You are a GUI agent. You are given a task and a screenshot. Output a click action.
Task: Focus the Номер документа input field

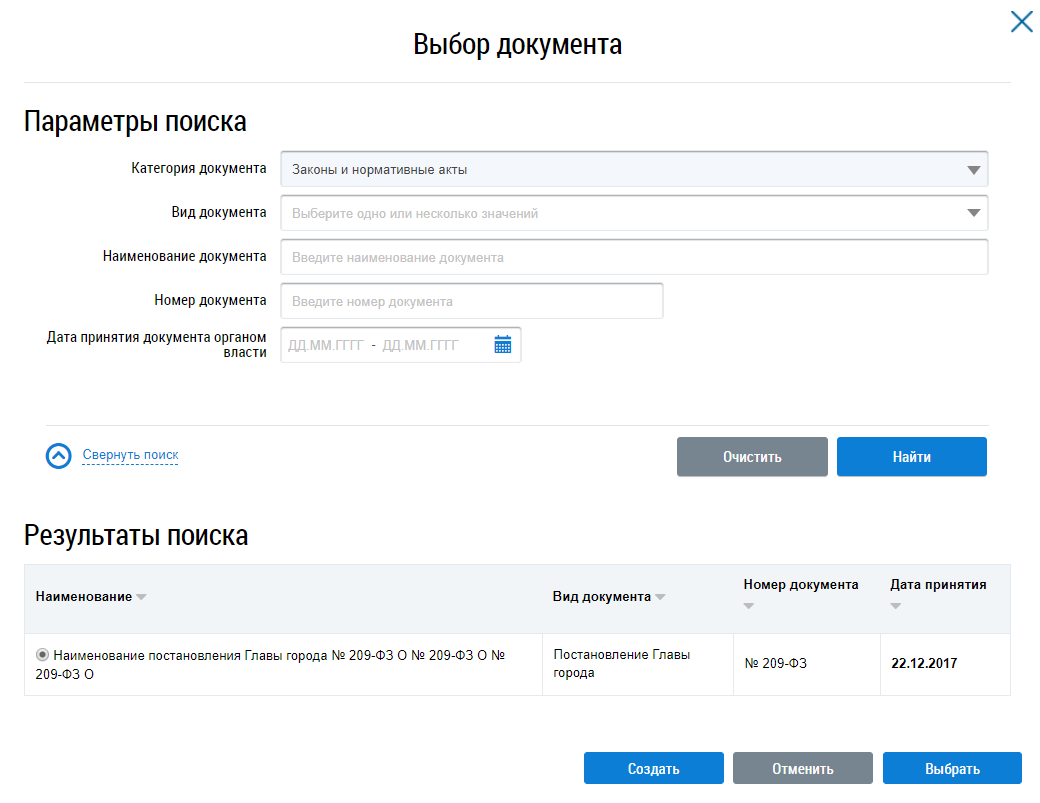(x=472, y=301)
